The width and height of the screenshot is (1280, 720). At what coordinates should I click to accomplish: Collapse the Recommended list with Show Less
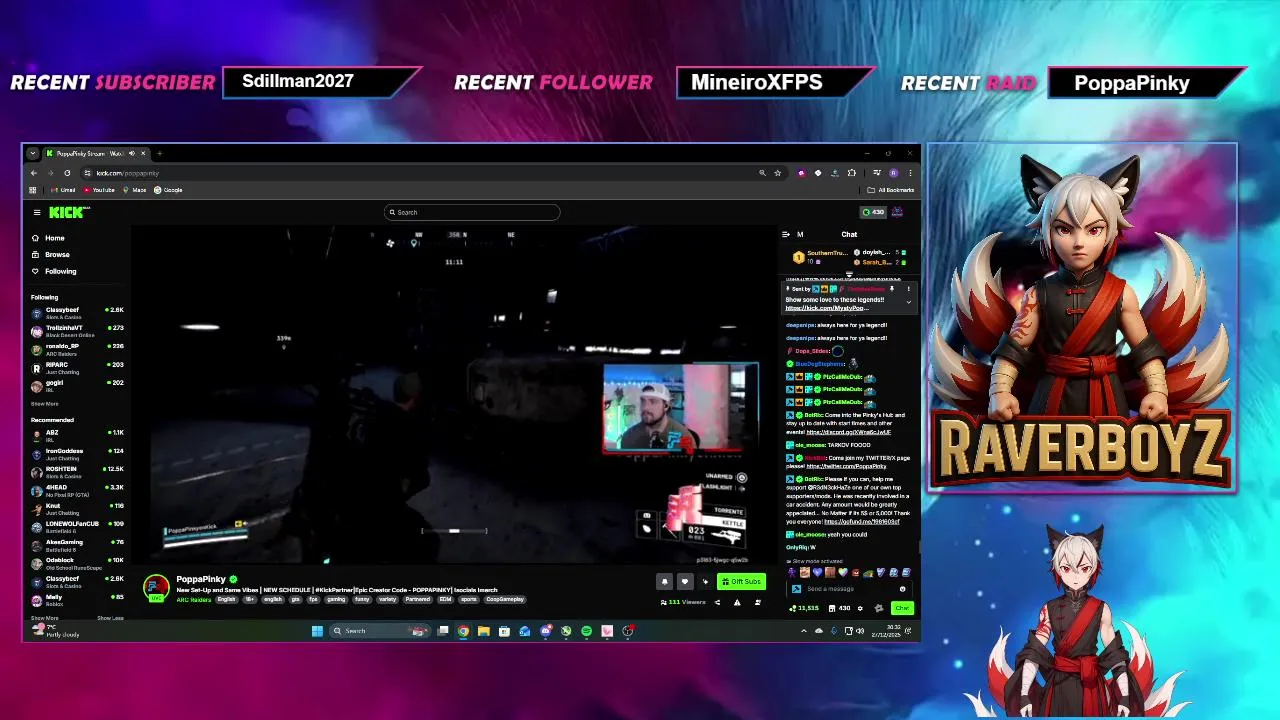pyautogui.click(x=110, y=618)
